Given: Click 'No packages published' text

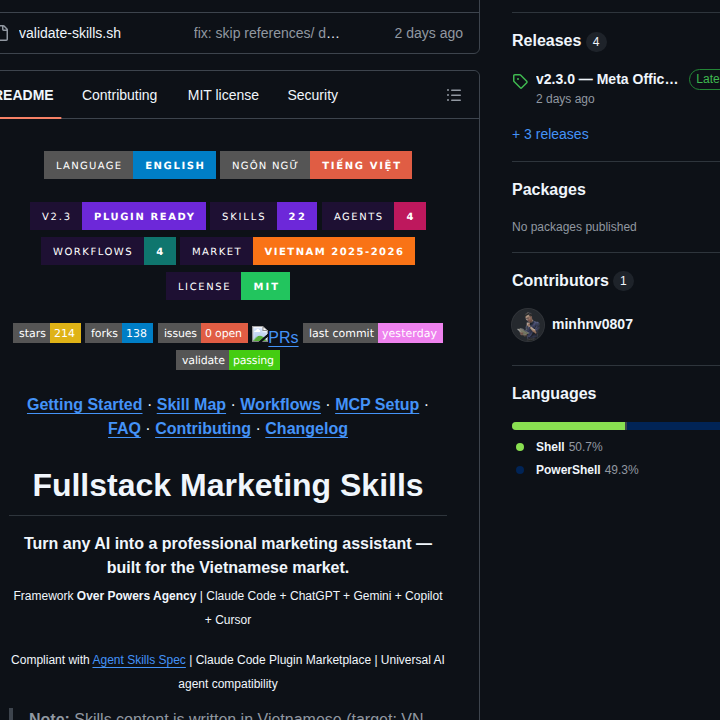Looking at the screenshot, I should (574, 227).
